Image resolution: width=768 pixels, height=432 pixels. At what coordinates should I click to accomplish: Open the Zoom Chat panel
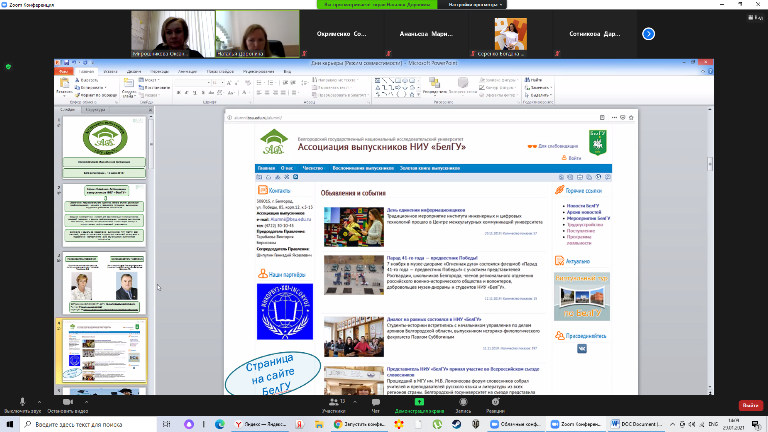[x=376, y=405]
